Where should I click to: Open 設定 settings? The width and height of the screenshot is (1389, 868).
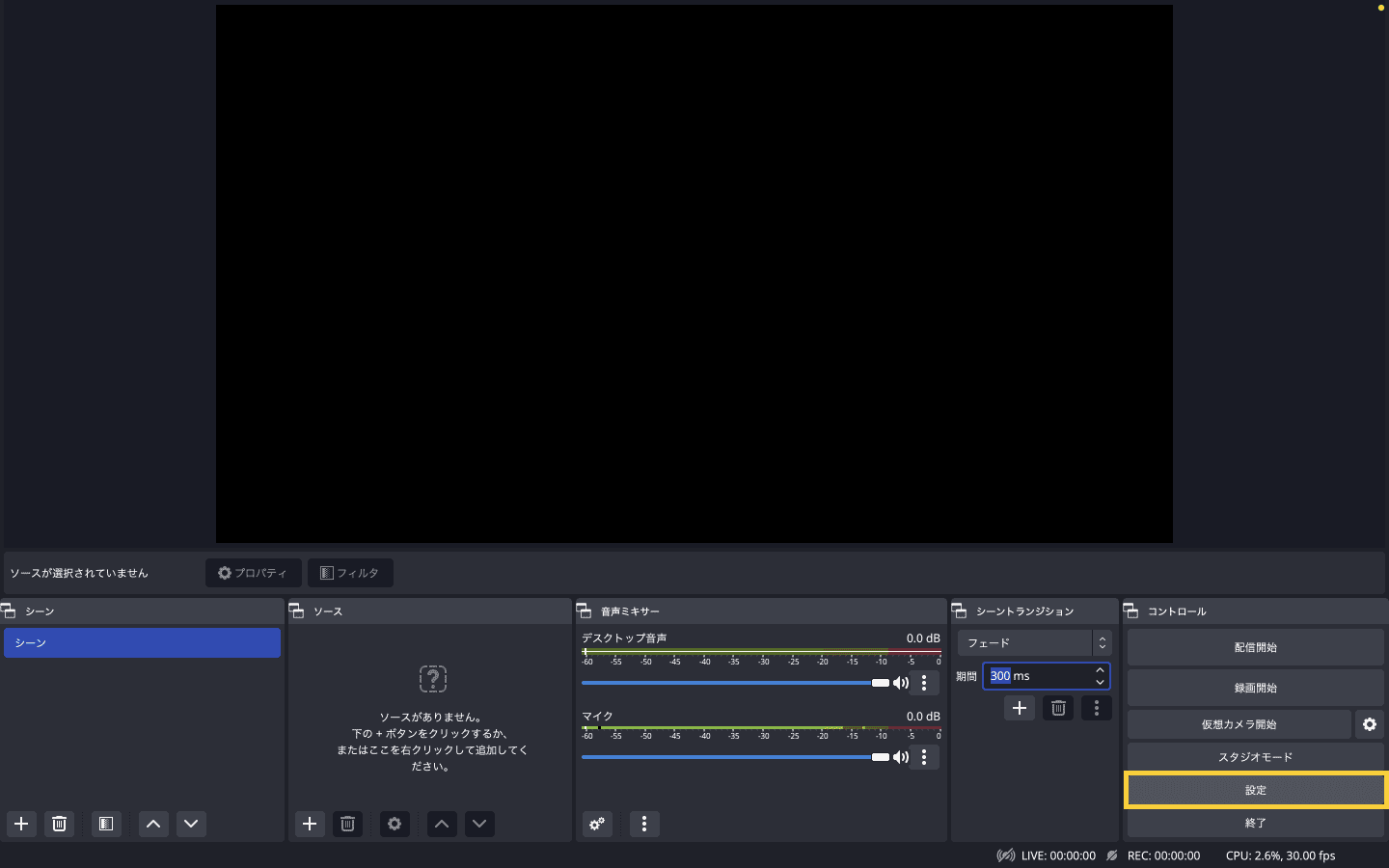coord(1255,790)
